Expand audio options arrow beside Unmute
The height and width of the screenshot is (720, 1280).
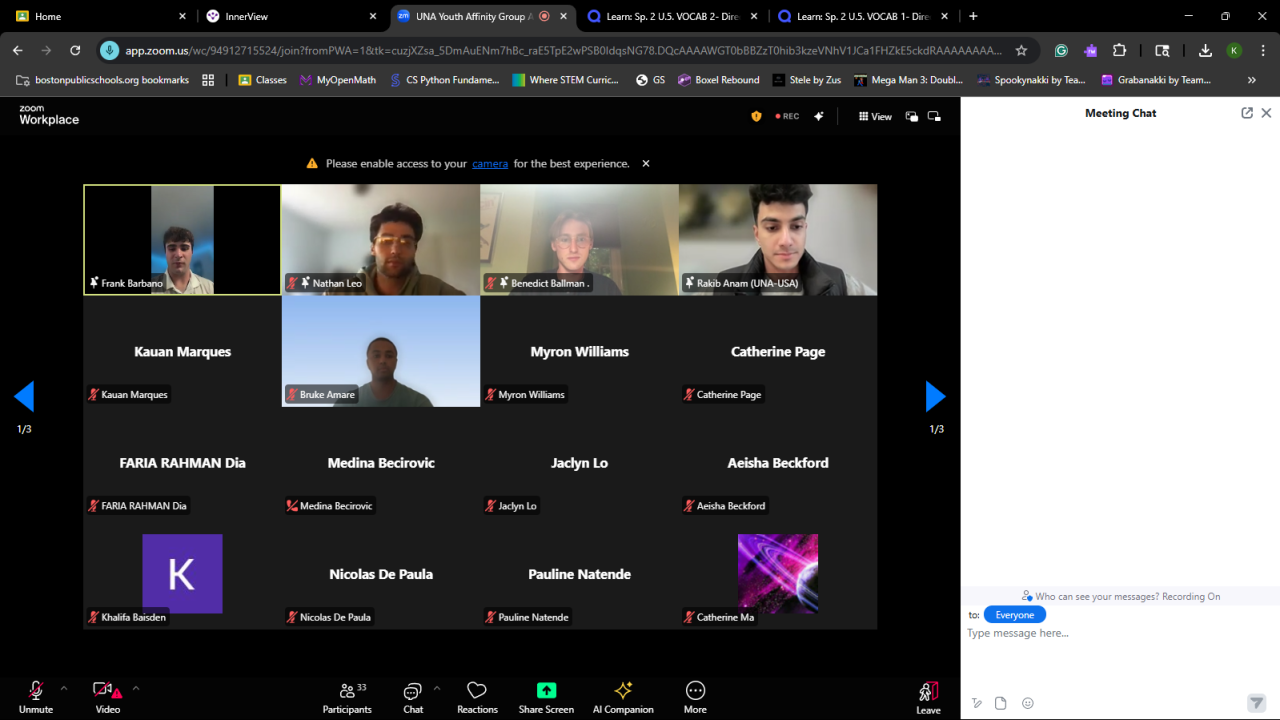point(64,688)
